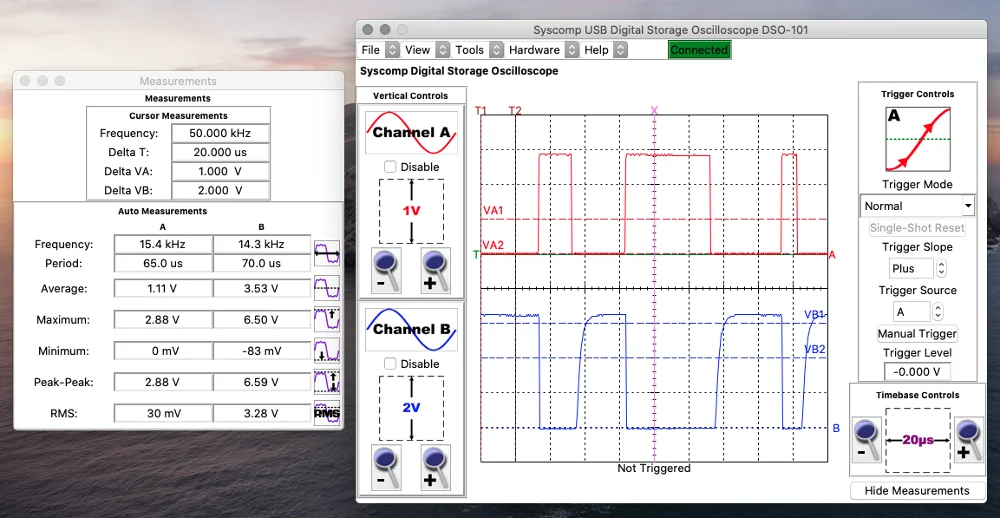Toggle the Frequency/Period measurement icon
Viewport: 1000px width, 518px height.
click(327, 254)
